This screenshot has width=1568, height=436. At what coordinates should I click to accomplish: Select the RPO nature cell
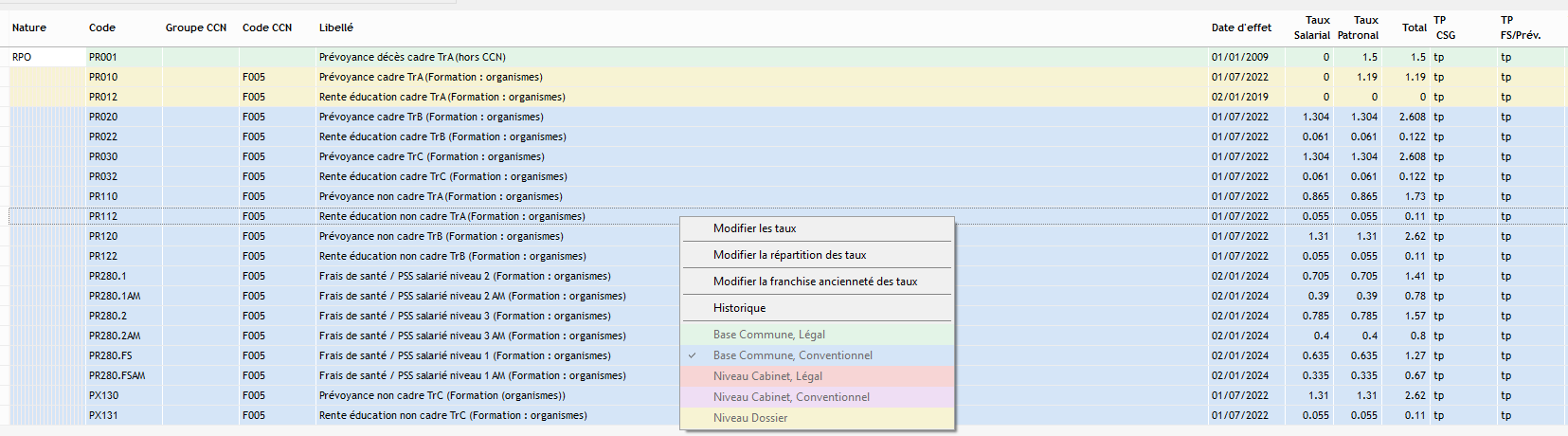[22, 57]
